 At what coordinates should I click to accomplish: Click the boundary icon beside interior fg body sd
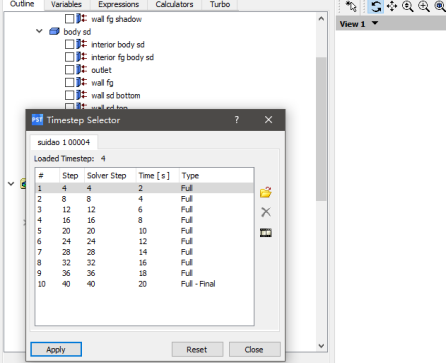tap(81, 57)
